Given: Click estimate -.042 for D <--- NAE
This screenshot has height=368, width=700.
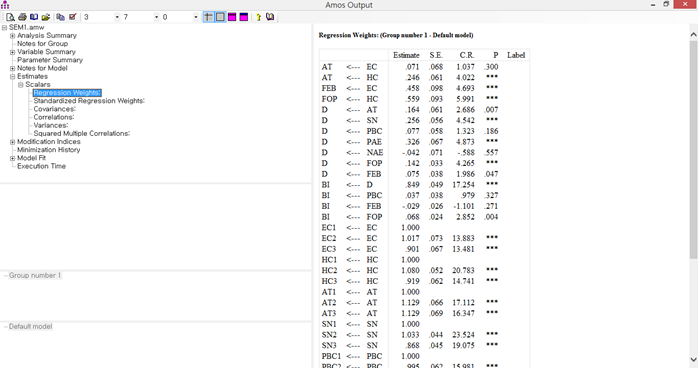Looking at the screenshot, I should (411, 153).
